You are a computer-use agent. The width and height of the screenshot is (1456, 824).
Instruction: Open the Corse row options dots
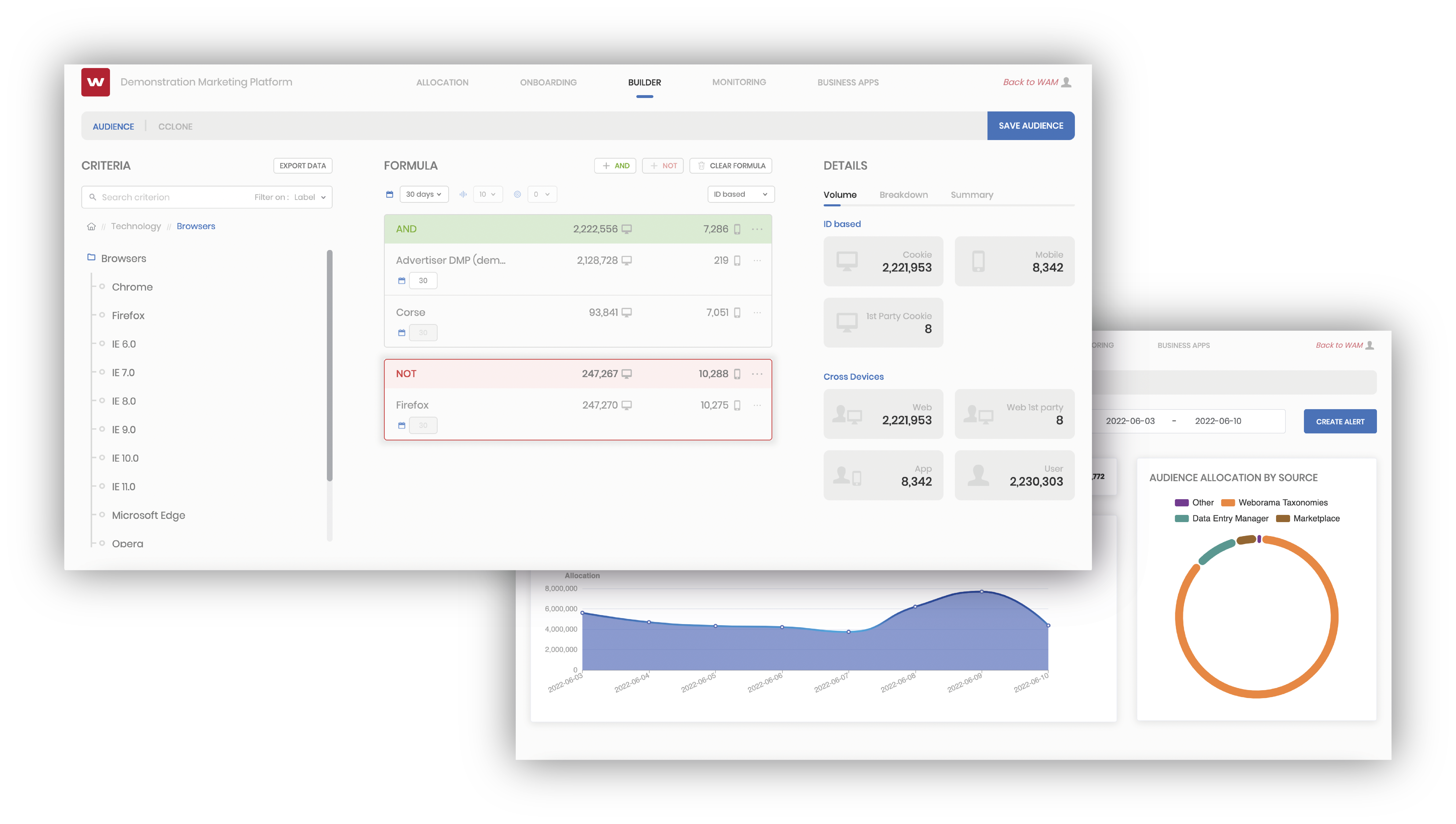pyautogui.click(x=757, y=312)
